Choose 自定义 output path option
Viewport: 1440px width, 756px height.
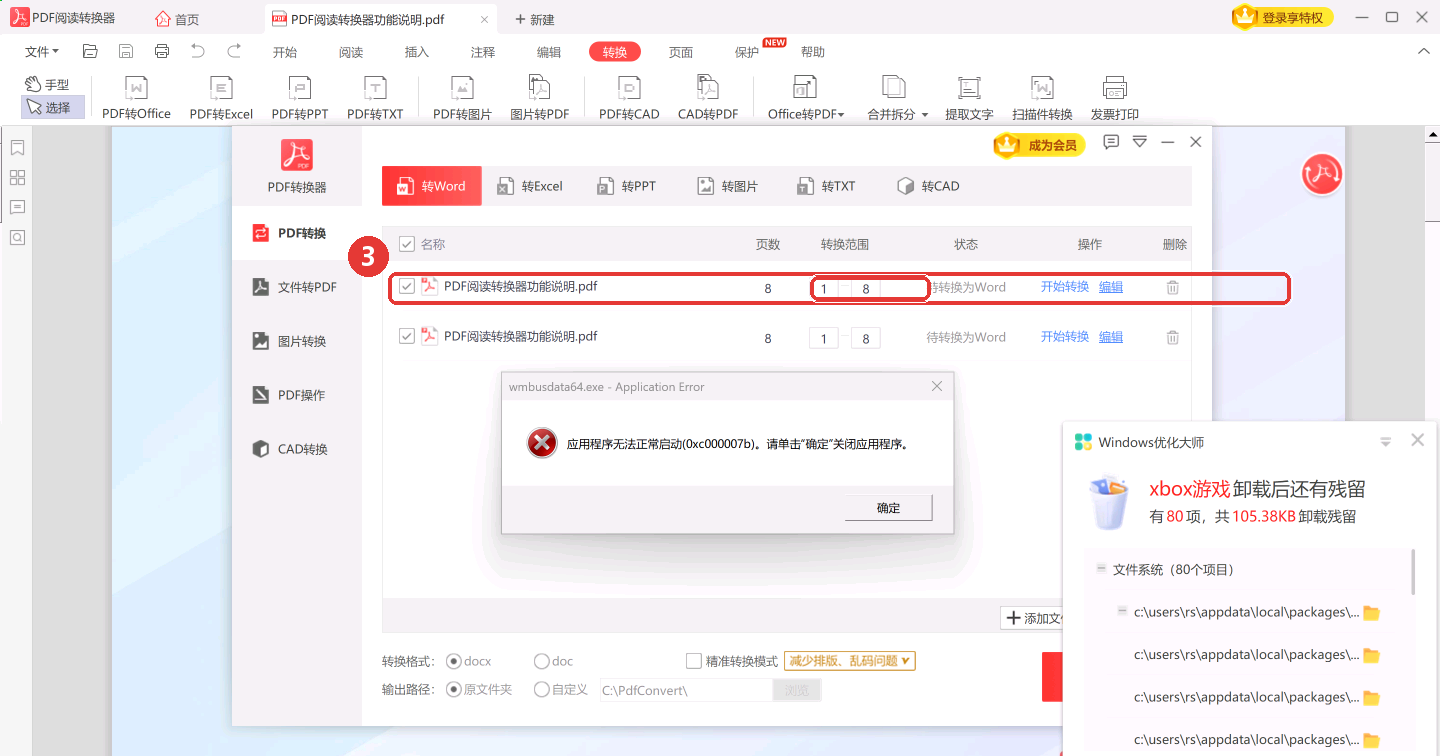pyautogui.click(x=542, y=689)
